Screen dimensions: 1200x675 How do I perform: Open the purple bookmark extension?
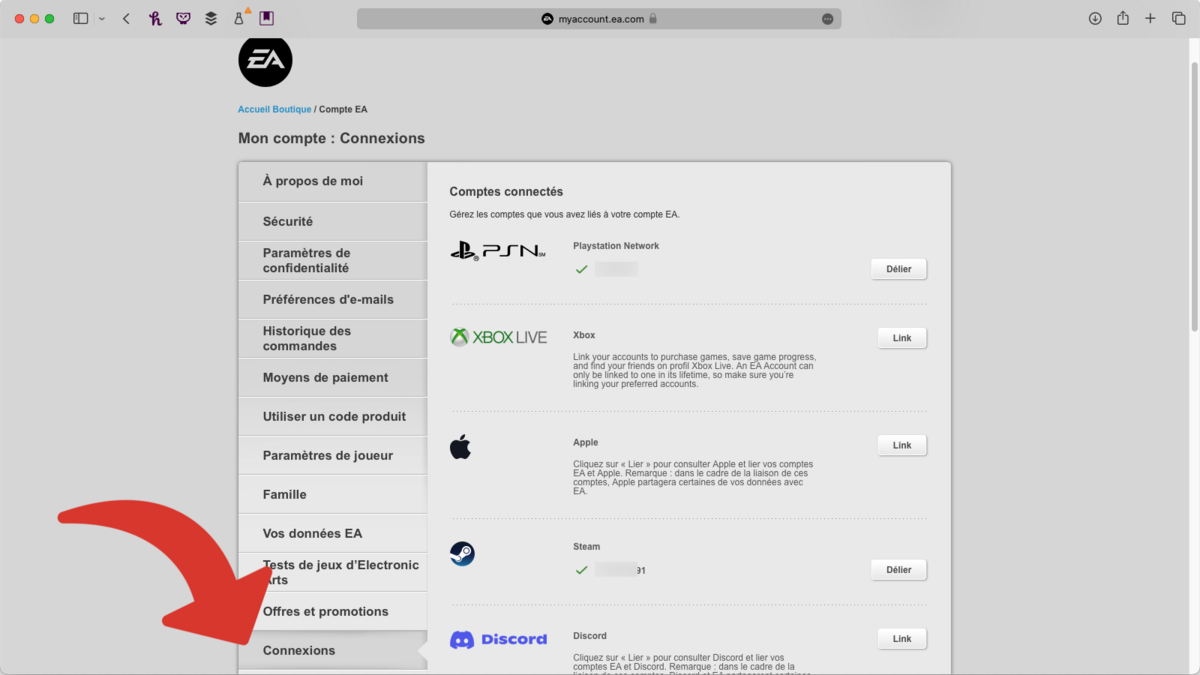(x=267, y=18)
